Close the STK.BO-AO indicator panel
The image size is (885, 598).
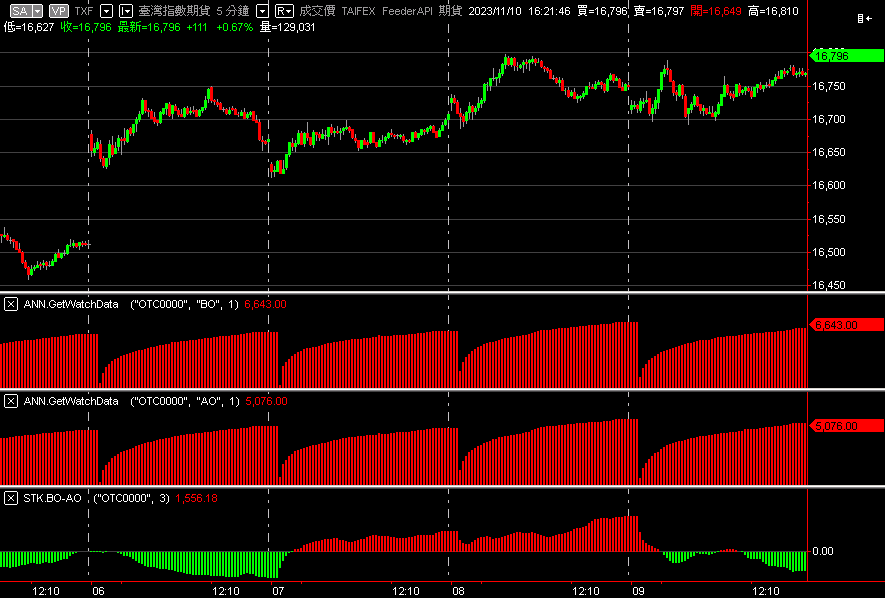click(x=11, y=499)
